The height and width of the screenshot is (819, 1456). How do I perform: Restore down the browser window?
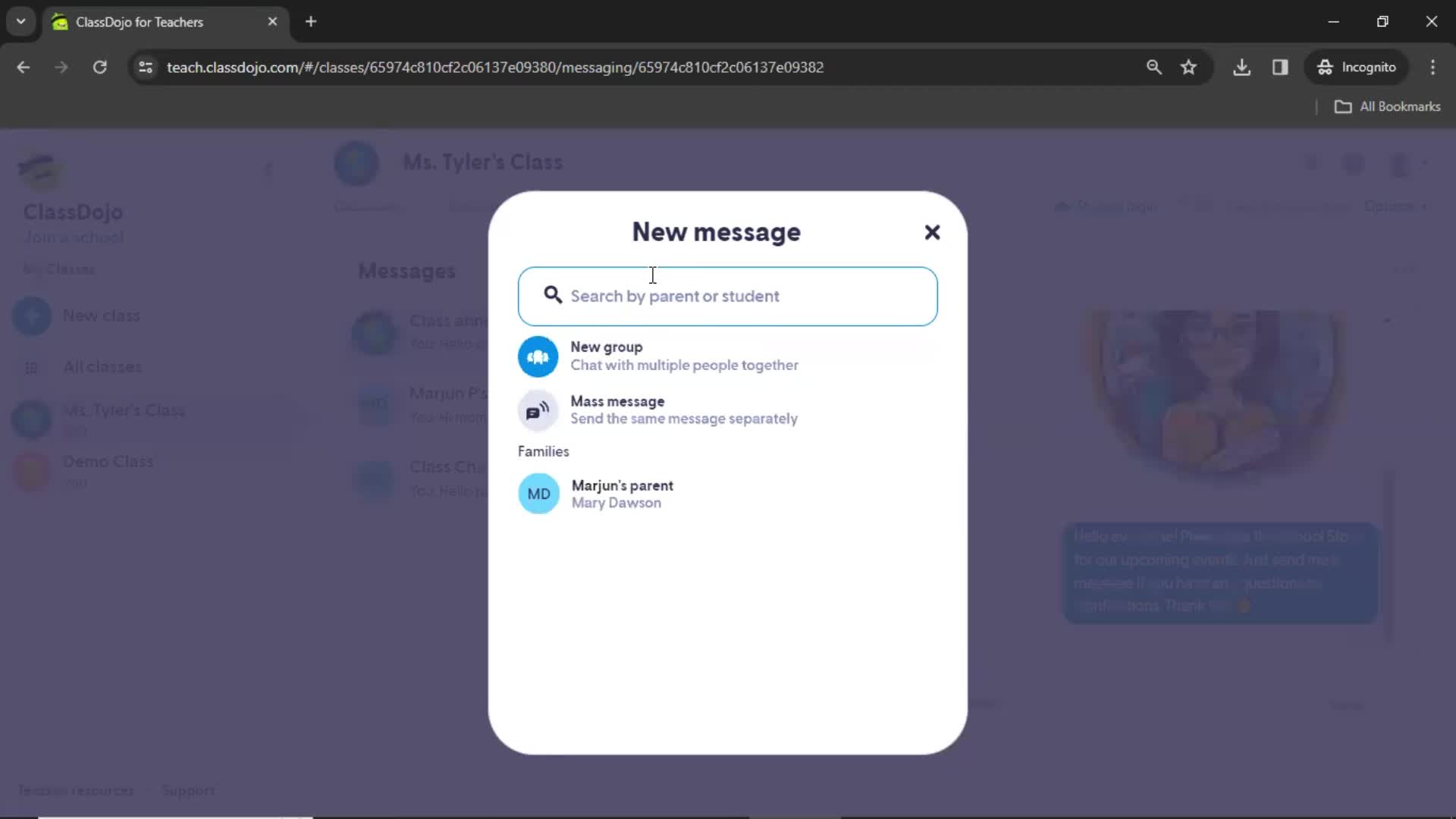tap(1382, 22)
